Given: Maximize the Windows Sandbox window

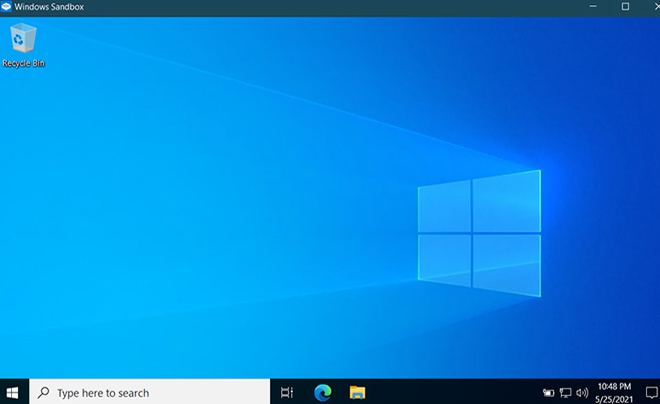Looking at the screenshot, I should pos(625,7).
